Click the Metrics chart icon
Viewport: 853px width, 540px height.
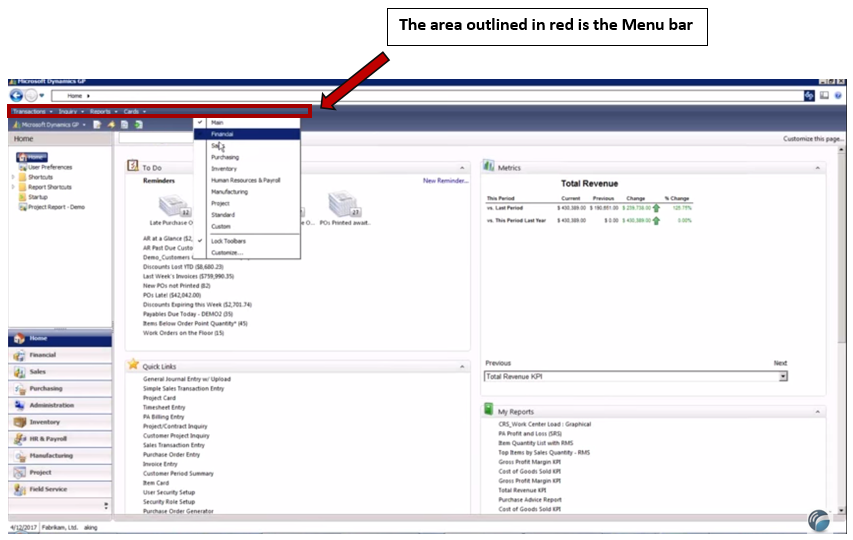(x=489, y=166)
